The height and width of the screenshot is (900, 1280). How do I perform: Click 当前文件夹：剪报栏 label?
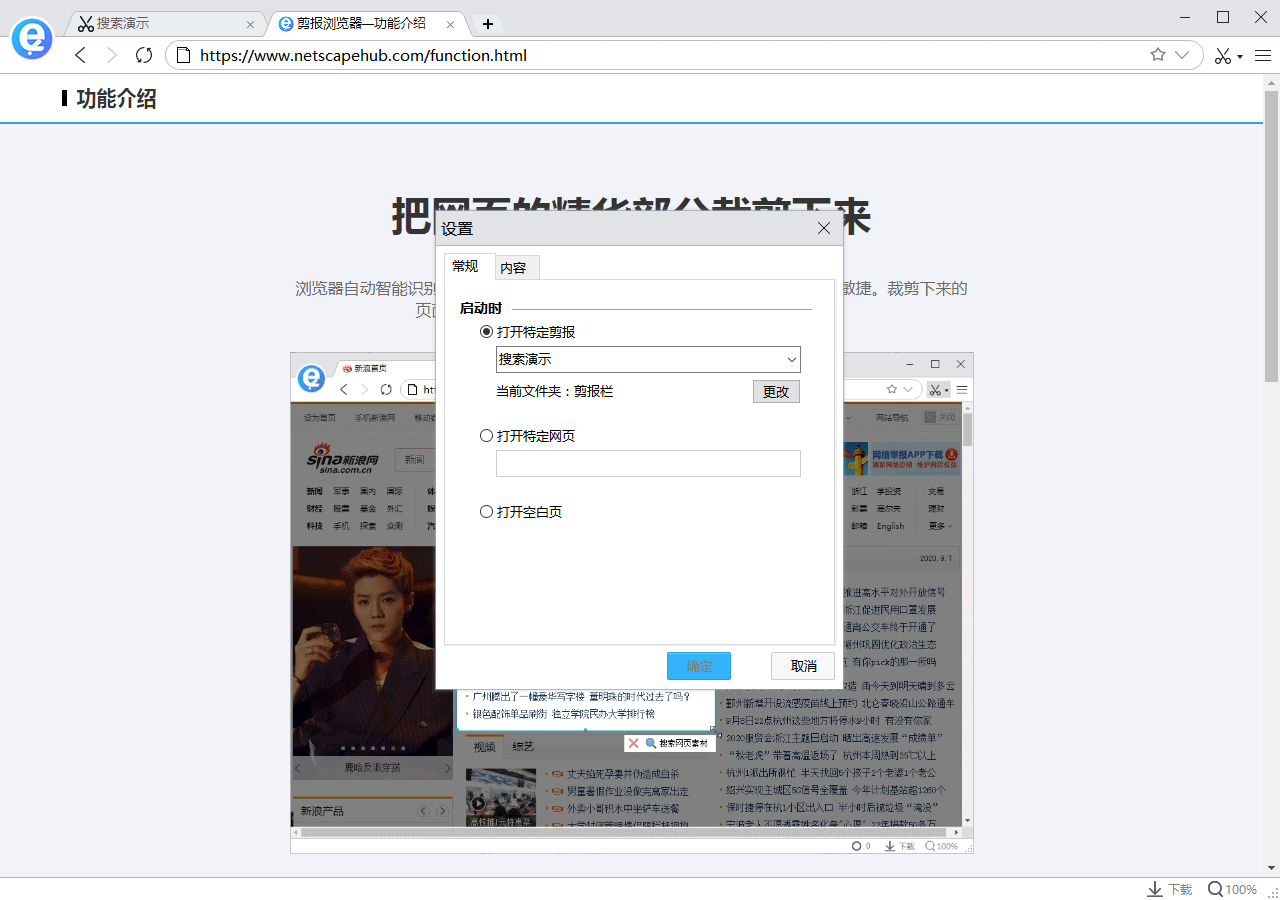(554, 391)
